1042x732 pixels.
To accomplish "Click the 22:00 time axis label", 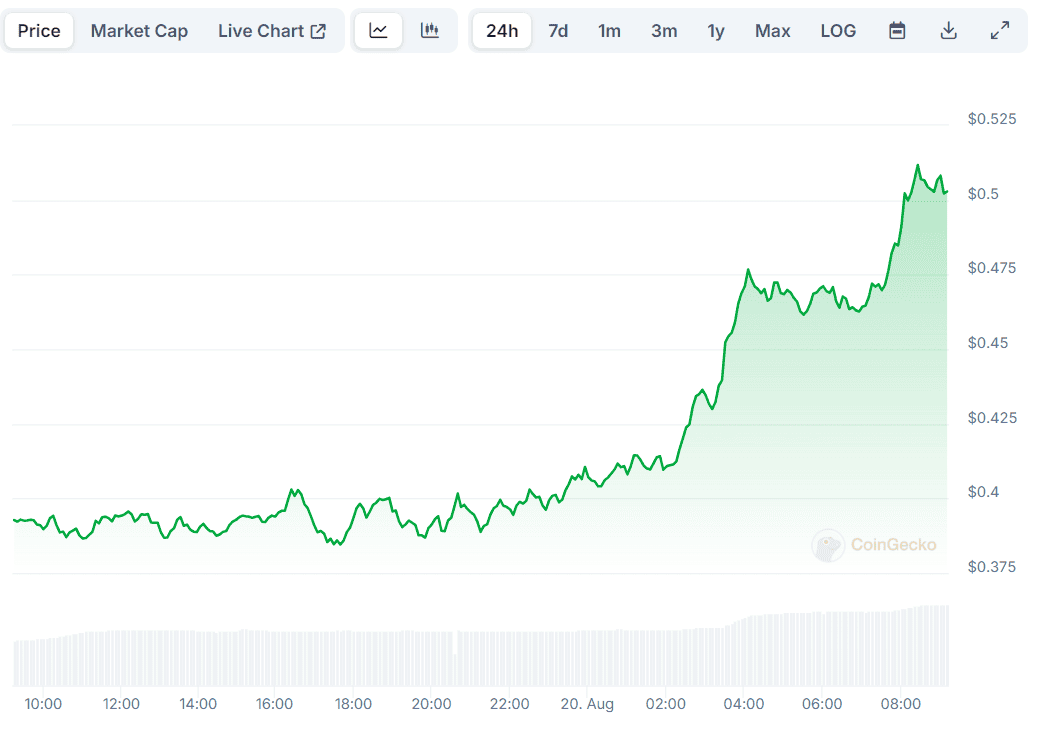I will [x=510, y=704].
